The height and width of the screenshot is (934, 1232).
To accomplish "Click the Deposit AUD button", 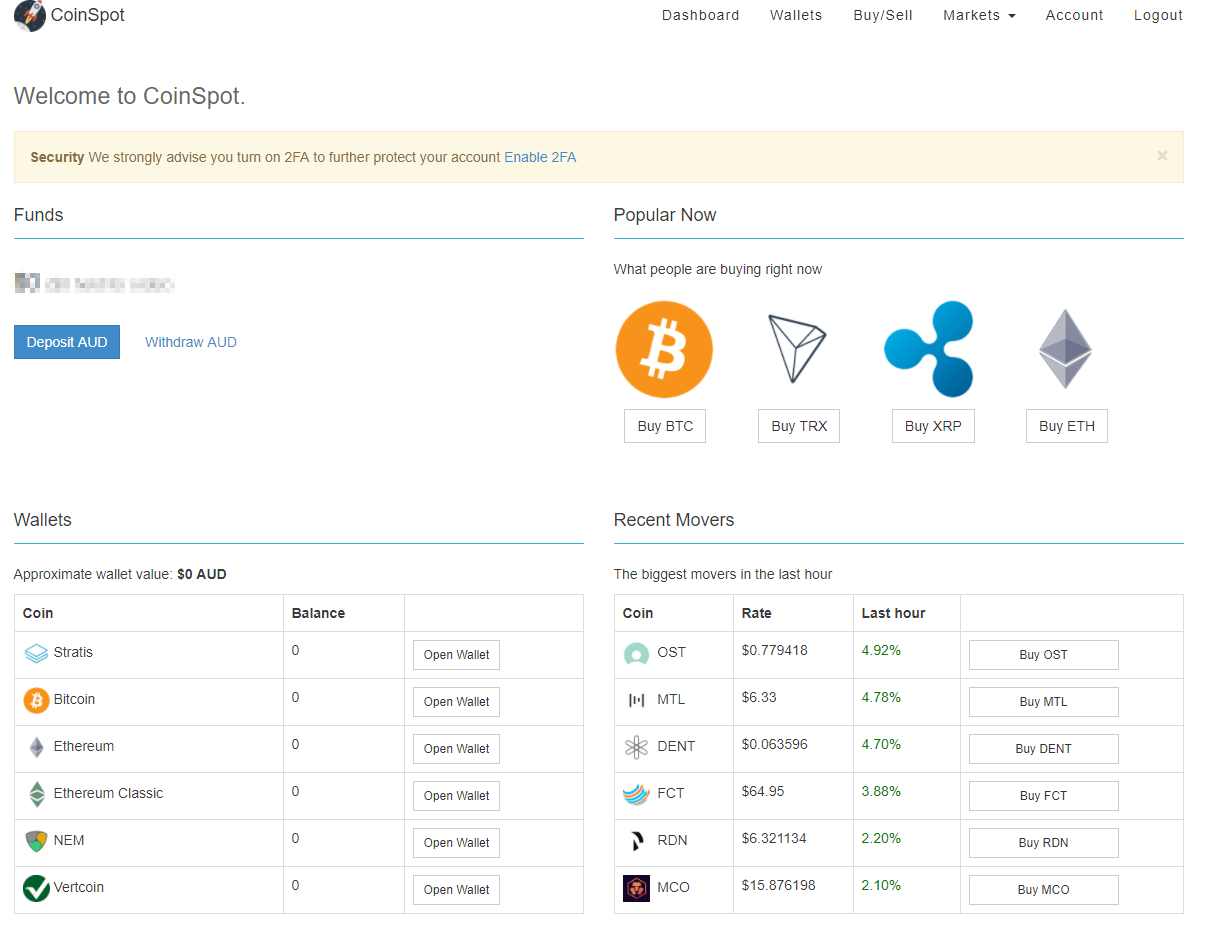I will point(66,341).
